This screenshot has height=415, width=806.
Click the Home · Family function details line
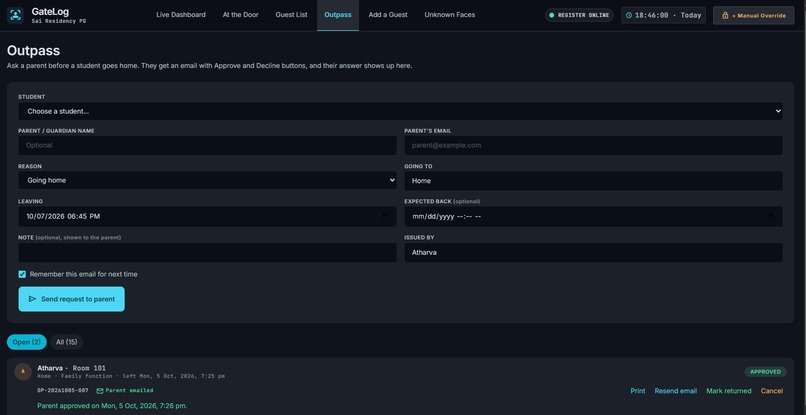tap(131, 376)
